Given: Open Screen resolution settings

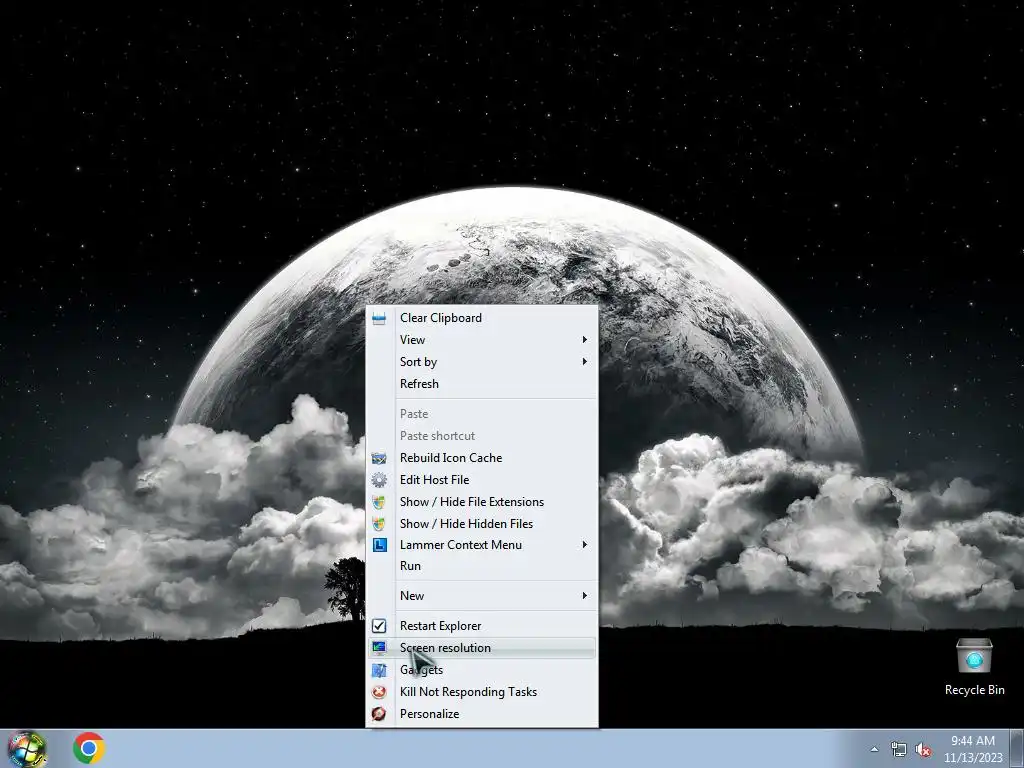Looking at the screenshot, I should pos(482,648).
